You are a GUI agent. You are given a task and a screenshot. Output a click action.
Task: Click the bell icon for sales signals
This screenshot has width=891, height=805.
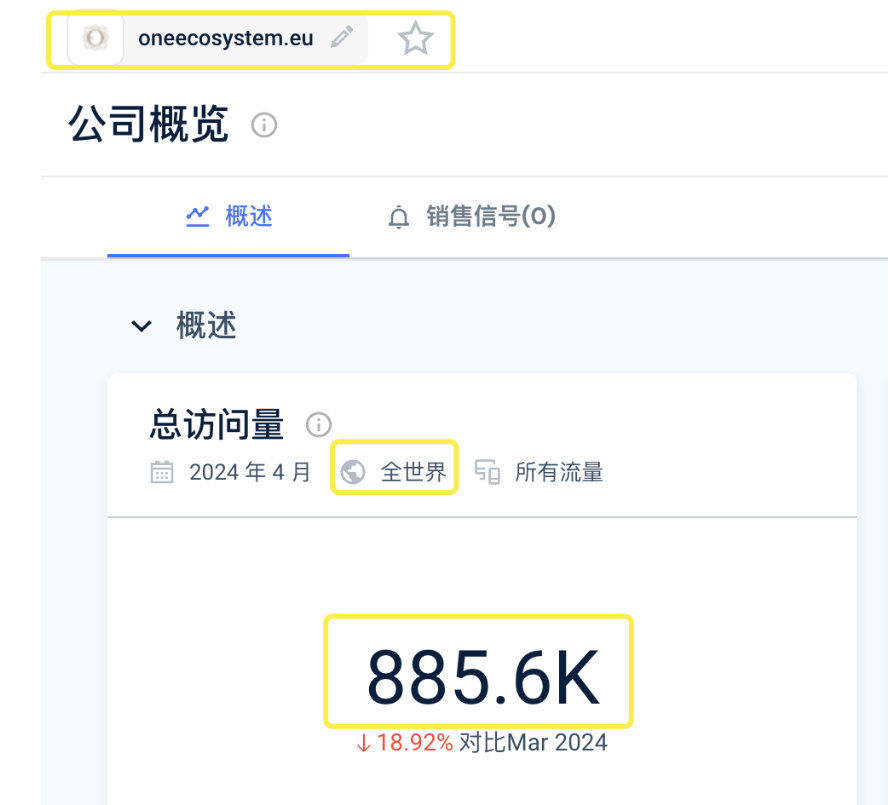pyautogui.click(x=399, y=217)
